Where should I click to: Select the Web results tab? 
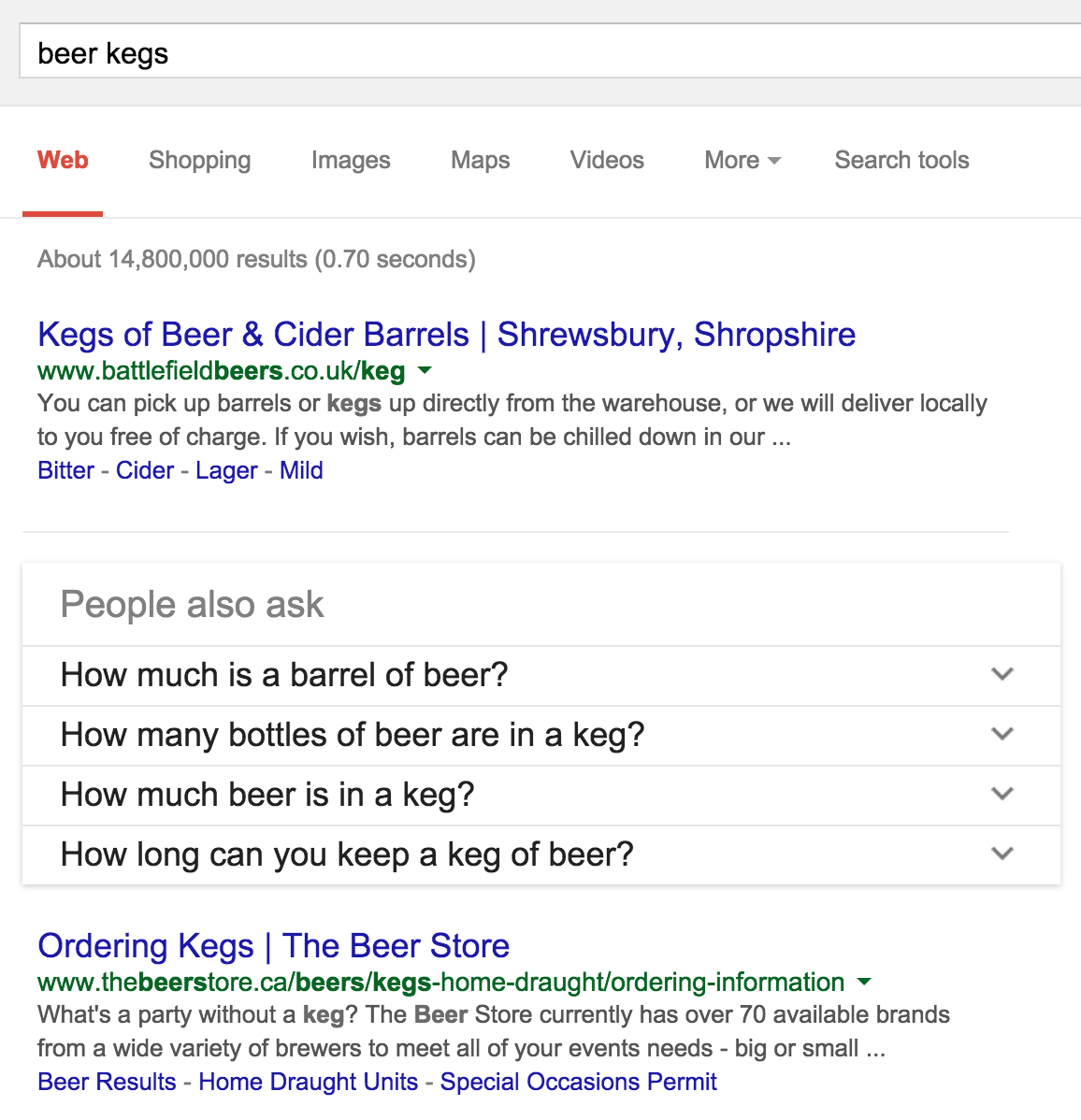63,160
